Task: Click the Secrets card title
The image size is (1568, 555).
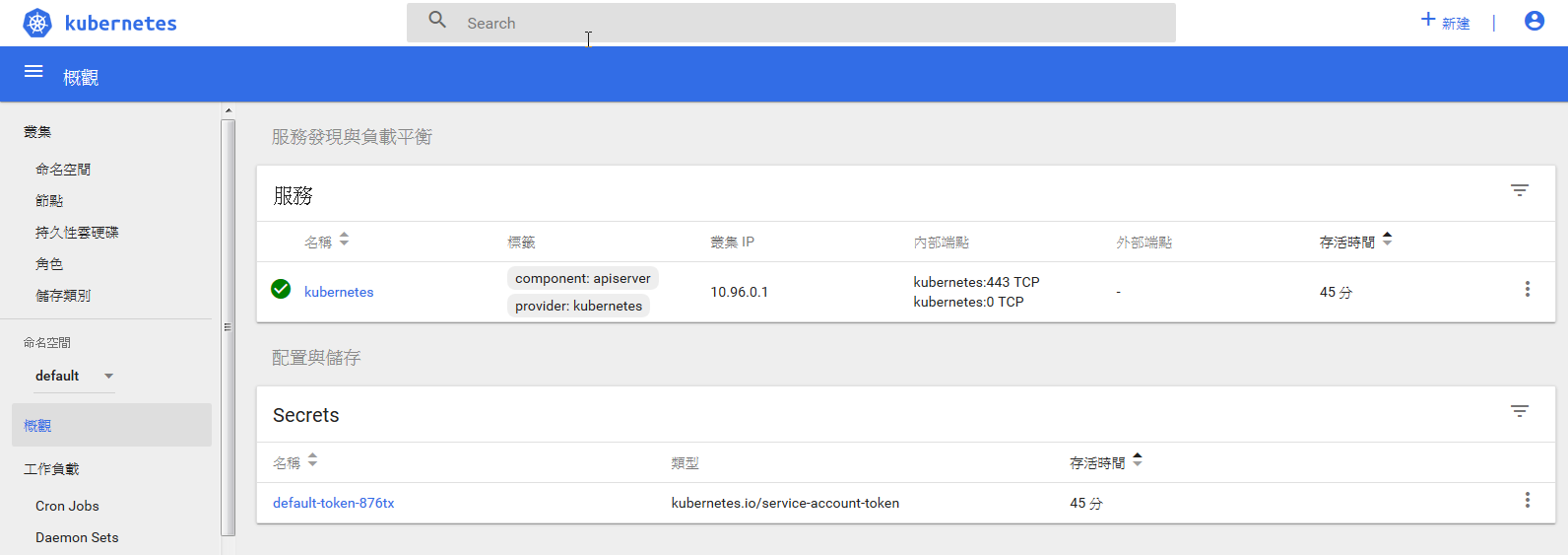Action: pos(305,415)
